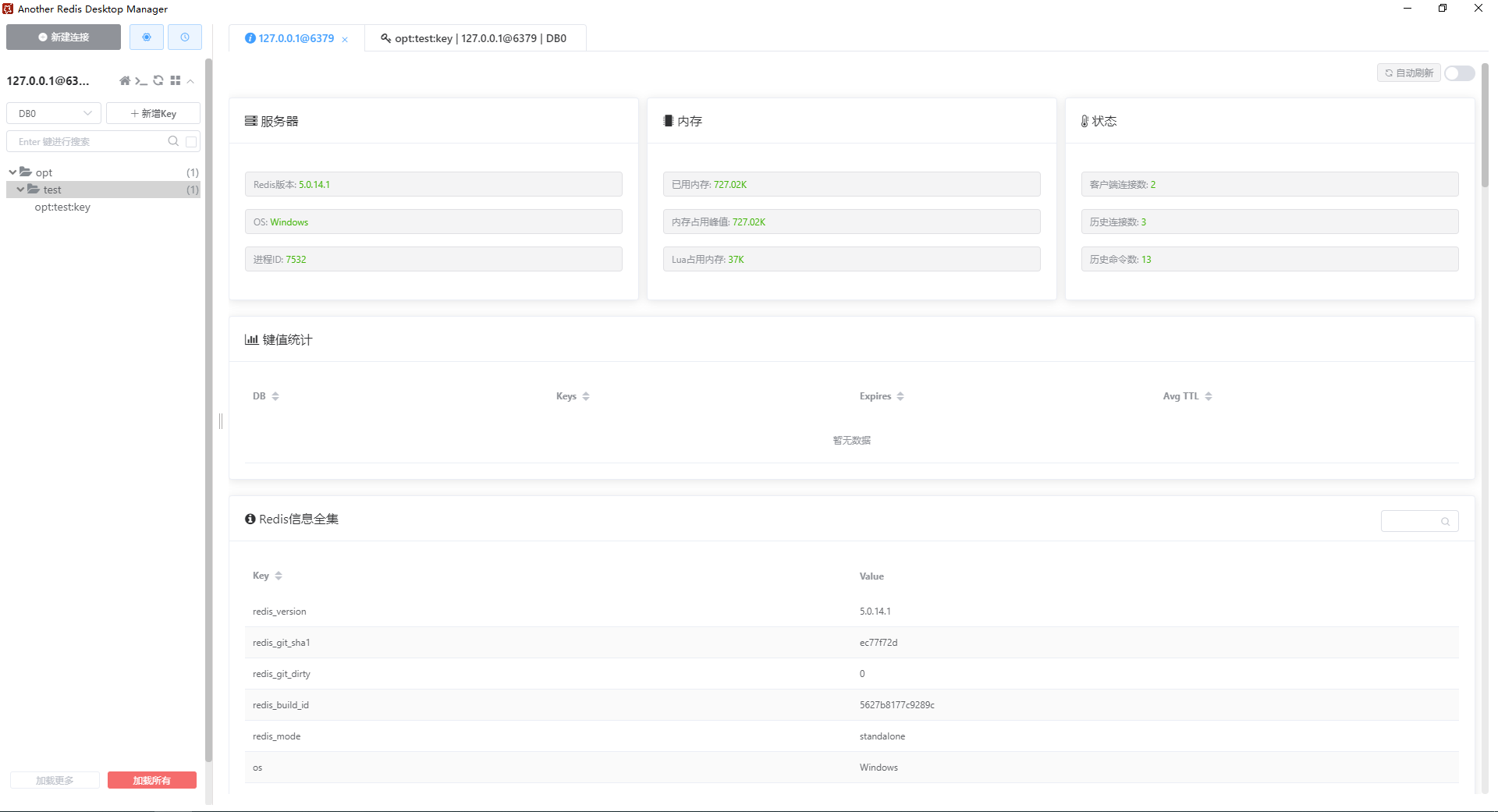Click the 自动刷新 auto refresh label

[x=1409, y=73]
